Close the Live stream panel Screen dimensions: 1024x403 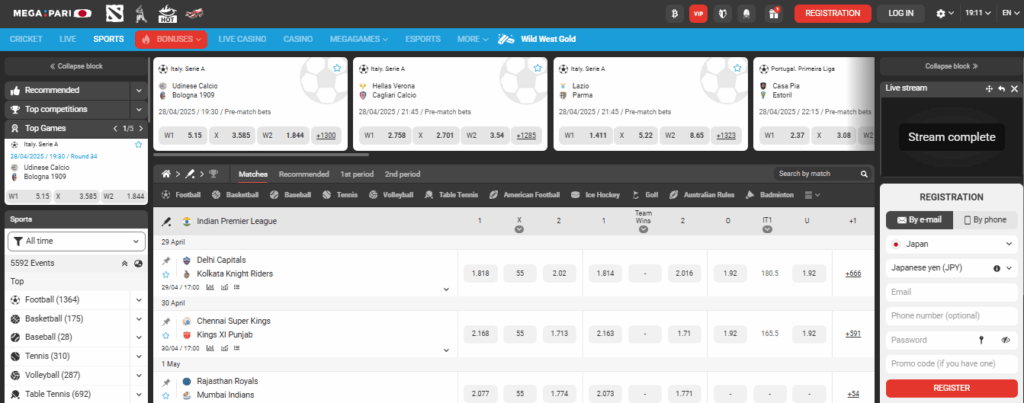[x=1014, y=88]
